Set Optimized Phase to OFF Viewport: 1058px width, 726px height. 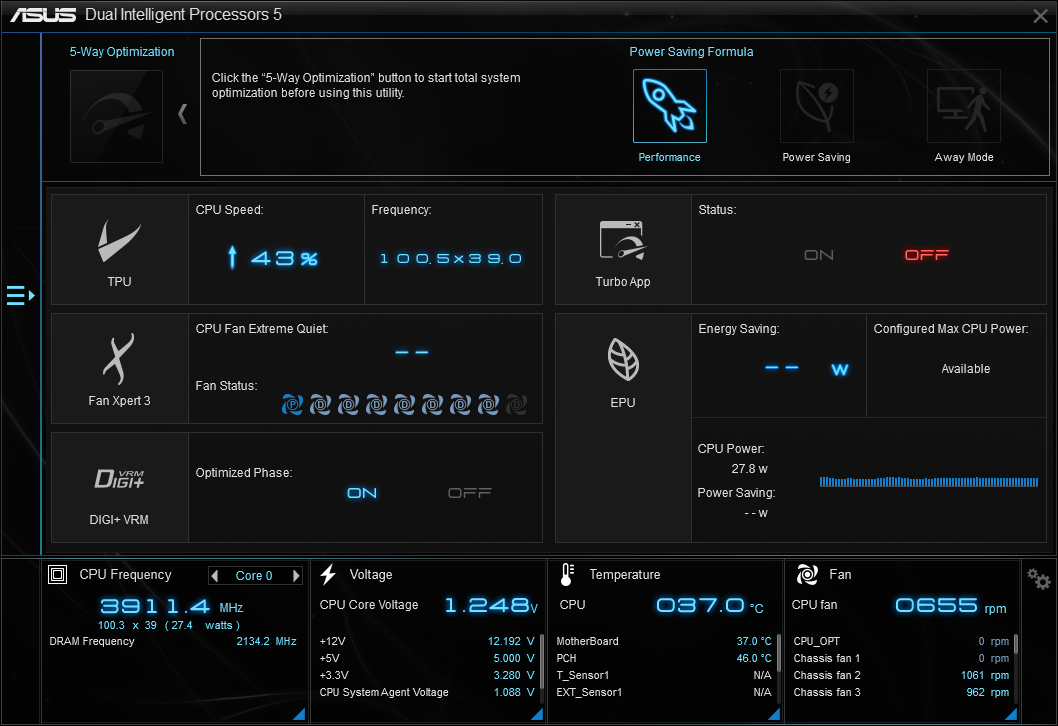(470, 493)
